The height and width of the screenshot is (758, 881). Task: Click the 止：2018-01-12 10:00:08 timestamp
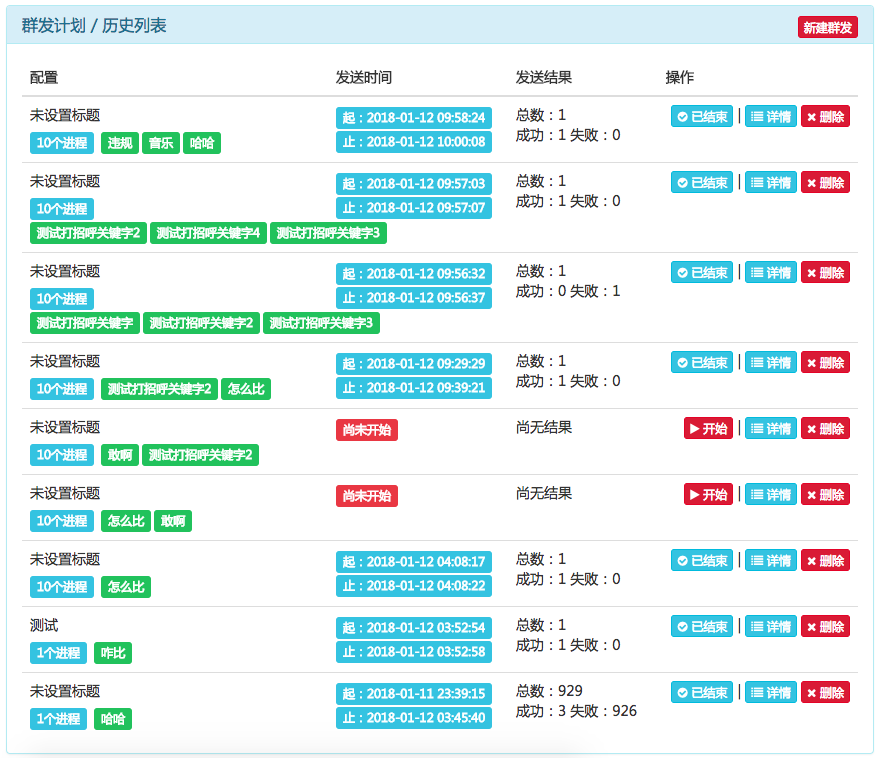click(x=414, y=142)
